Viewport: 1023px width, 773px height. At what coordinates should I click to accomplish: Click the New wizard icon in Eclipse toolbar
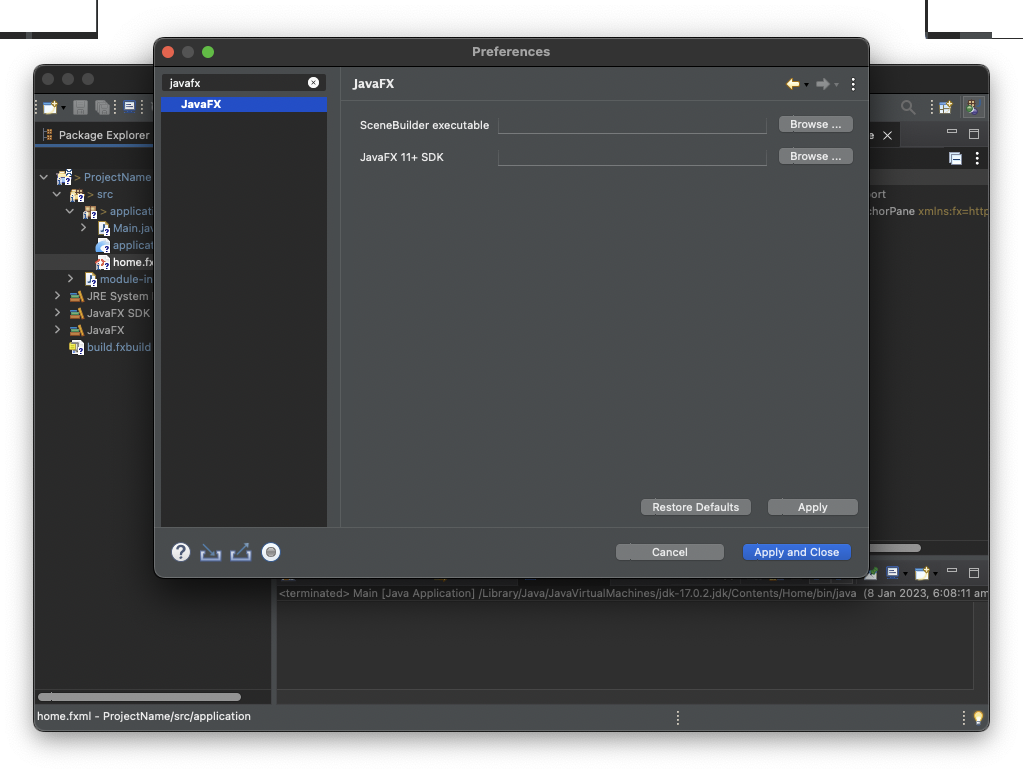point(50,107)
